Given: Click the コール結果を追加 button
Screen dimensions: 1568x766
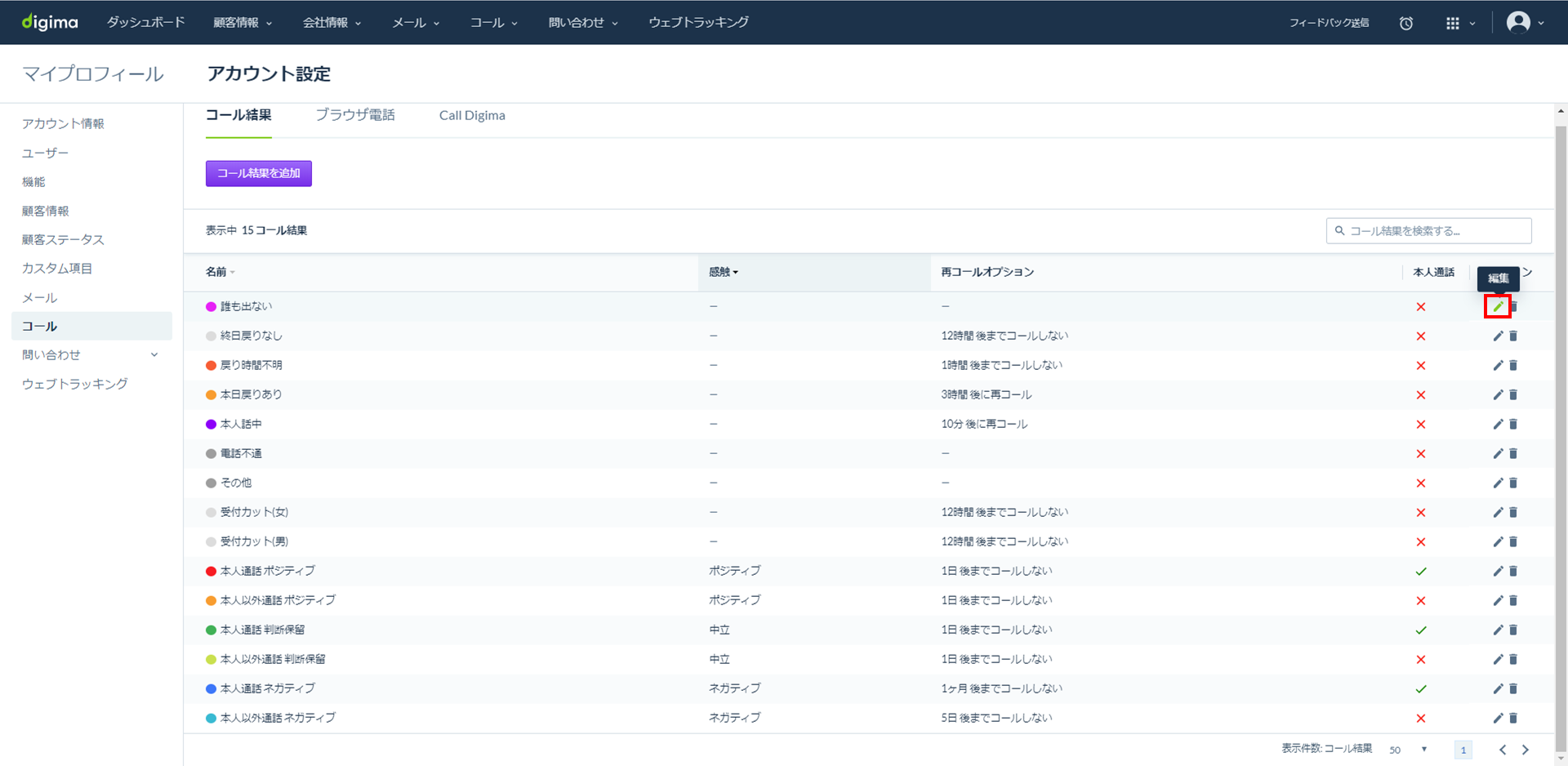Looking at the screenshot, I should coord(259,173).
